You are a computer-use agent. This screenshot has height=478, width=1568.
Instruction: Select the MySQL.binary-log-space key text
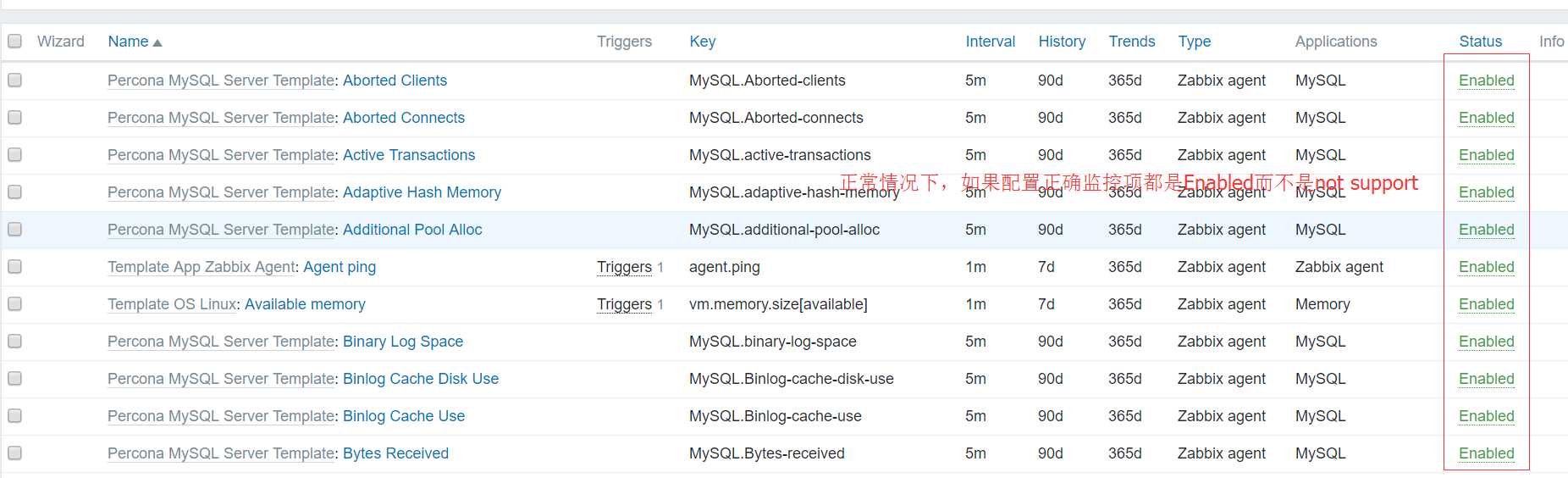(x=773, y=342)
